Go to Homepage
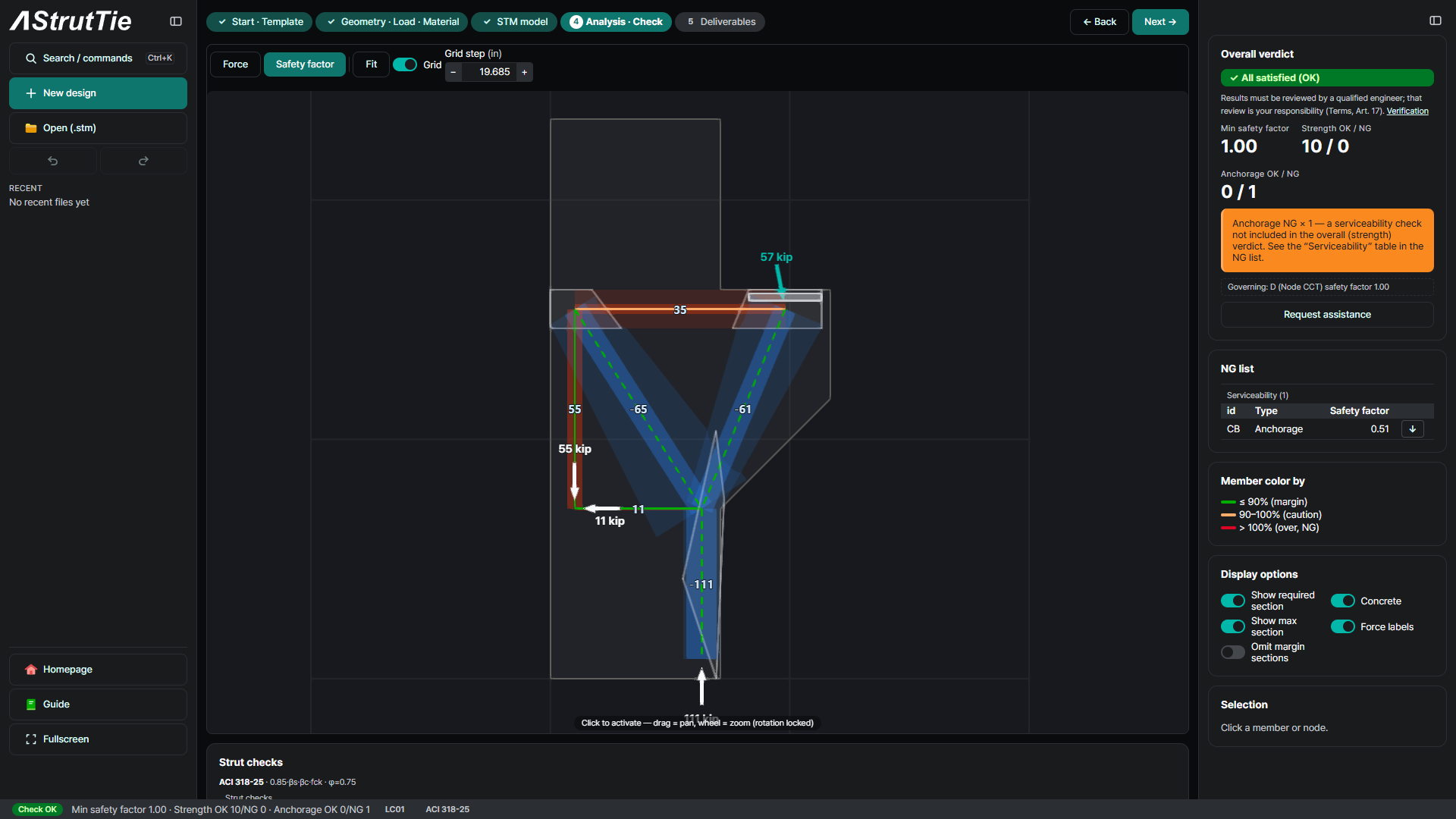The image size is (1456, 819). (x=98, y=670)
